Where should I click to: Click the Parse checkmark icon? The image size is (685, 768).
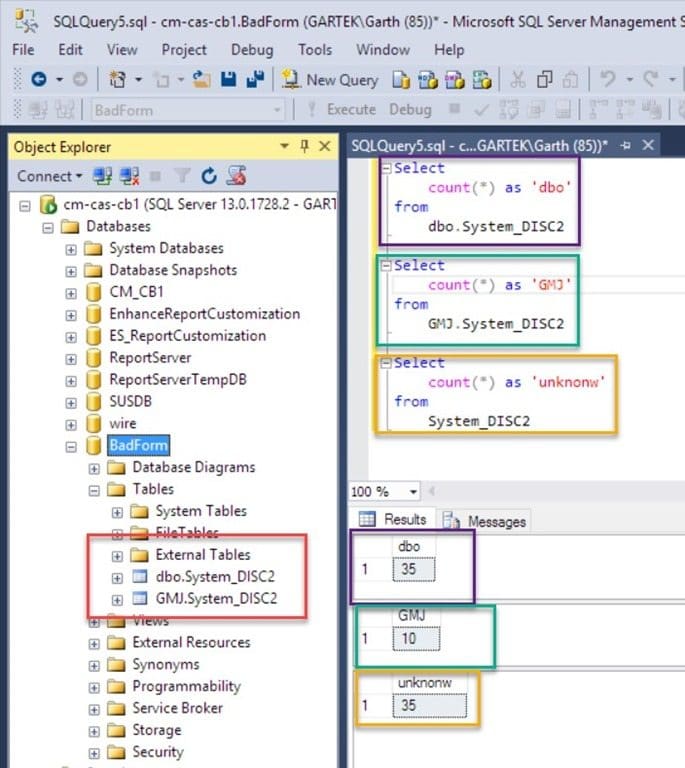[x=481, y=110]
